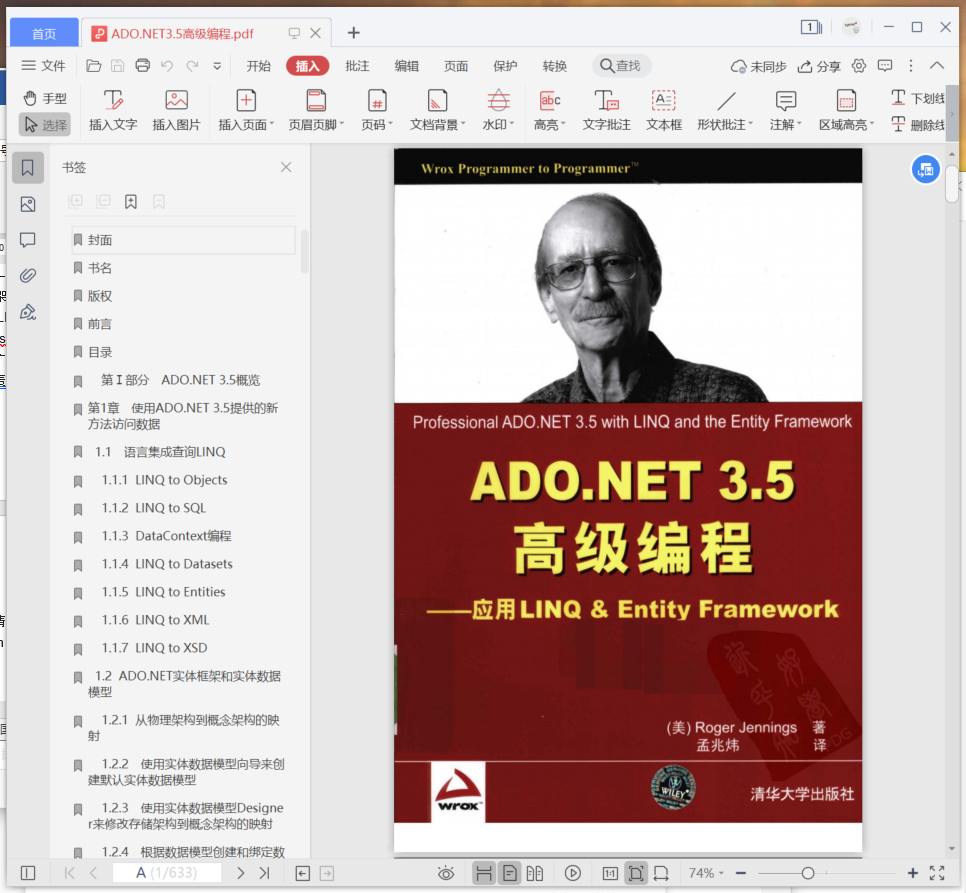Go to next page arrow
This screenshot has width=966, height=893.
pyautogui.click(x=240, y=873)
